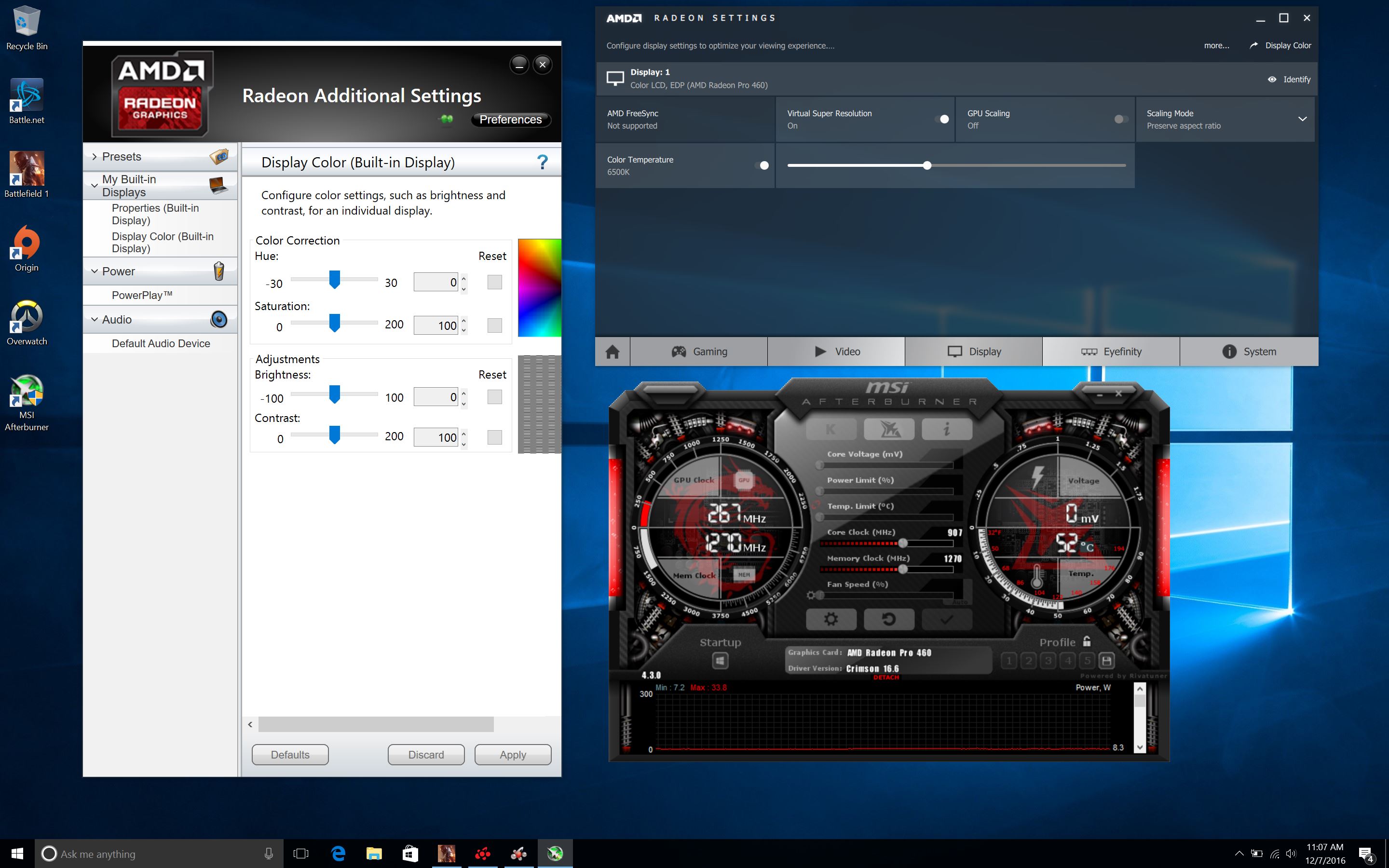Click the Brightness value input field
This screenshot has height=868, width=1389.
pyautogui.click(x=436, y=397)
